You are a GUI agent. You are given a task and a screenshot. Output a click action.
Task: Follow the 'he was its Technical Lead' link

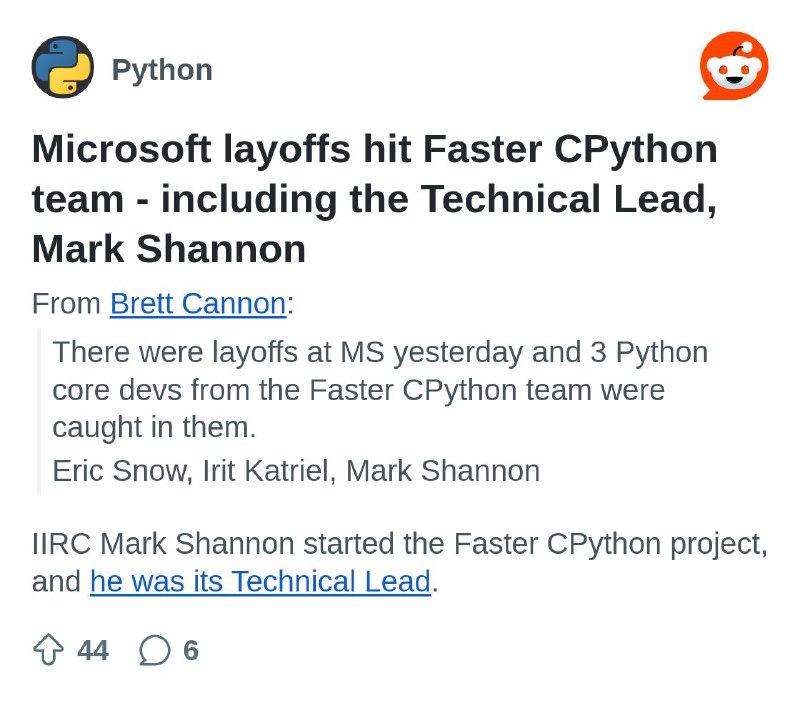(259, 581)
